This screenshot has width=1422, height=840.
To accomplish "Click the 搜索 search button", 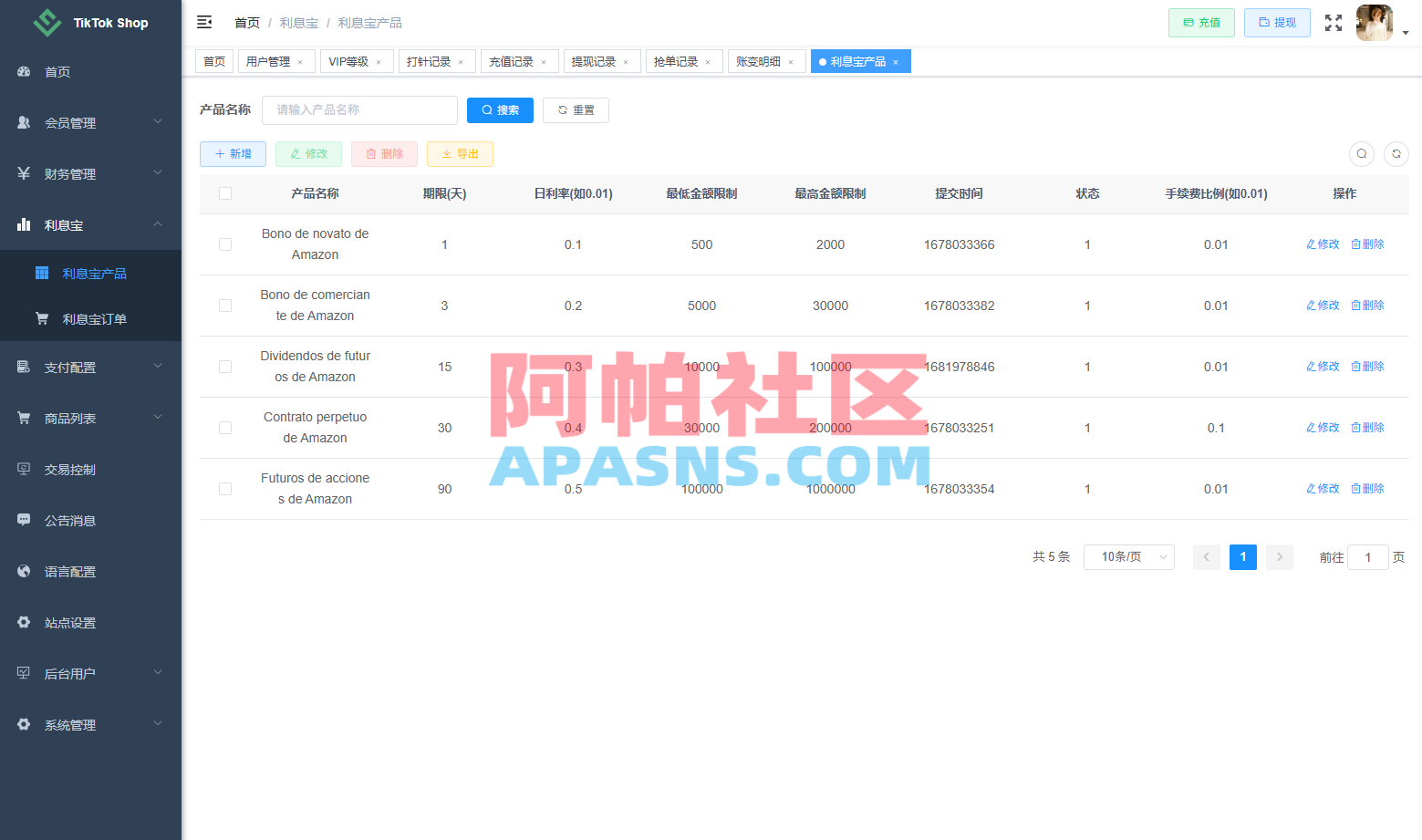I will click(x=500, y=110).
